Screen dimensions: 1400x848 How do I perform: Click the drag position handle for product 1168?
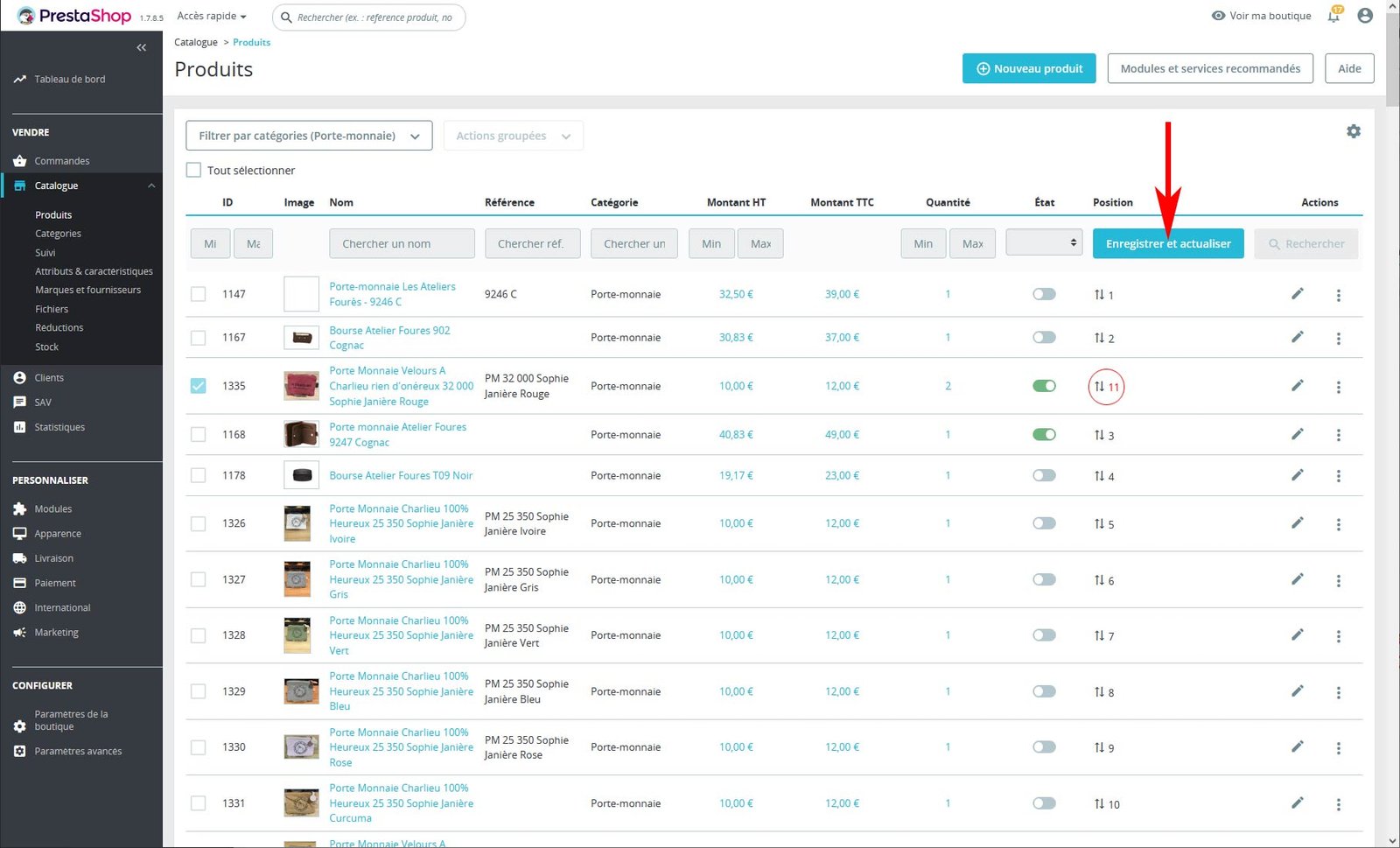coord(1099,435)
